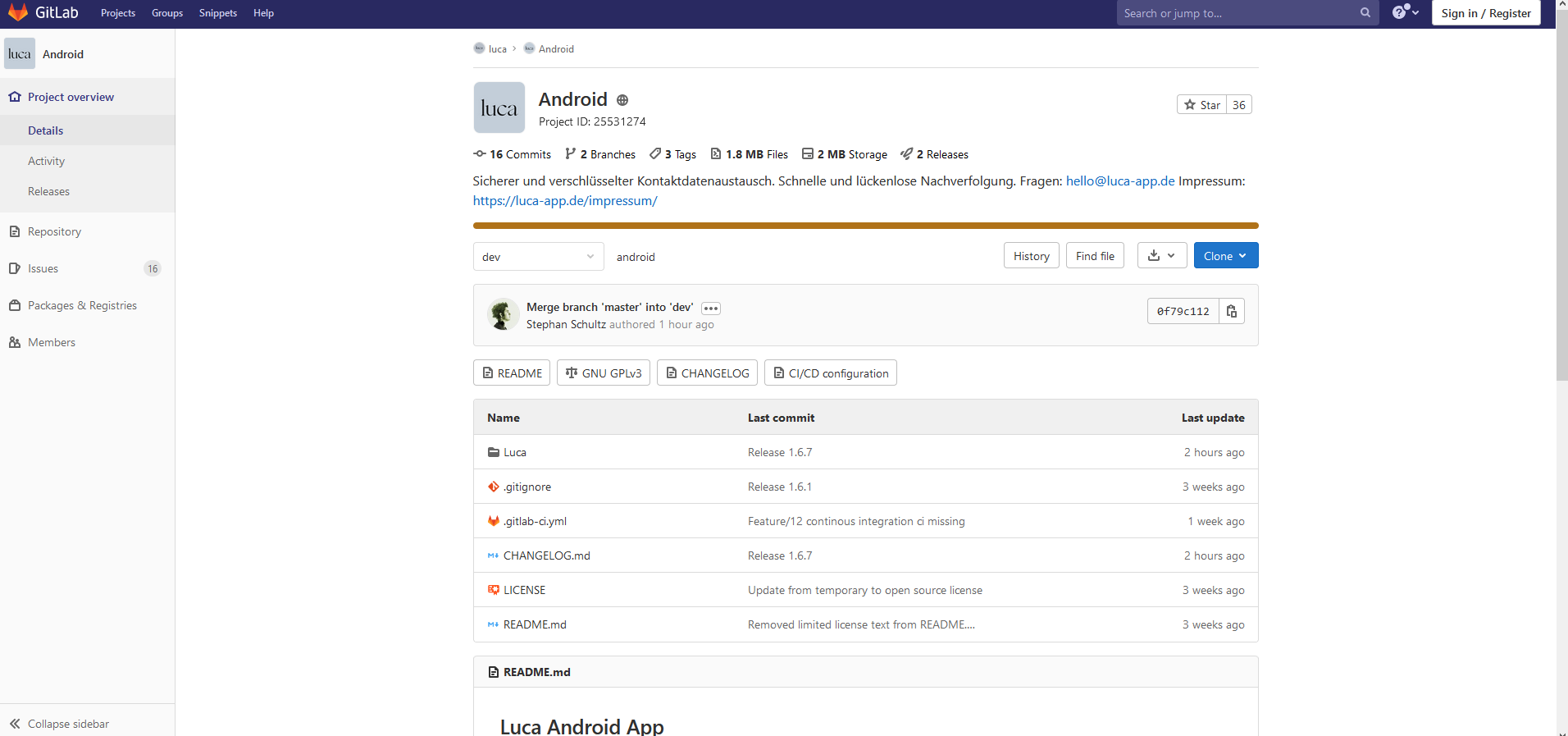Click the README.md header file icon

pos(494,672)
